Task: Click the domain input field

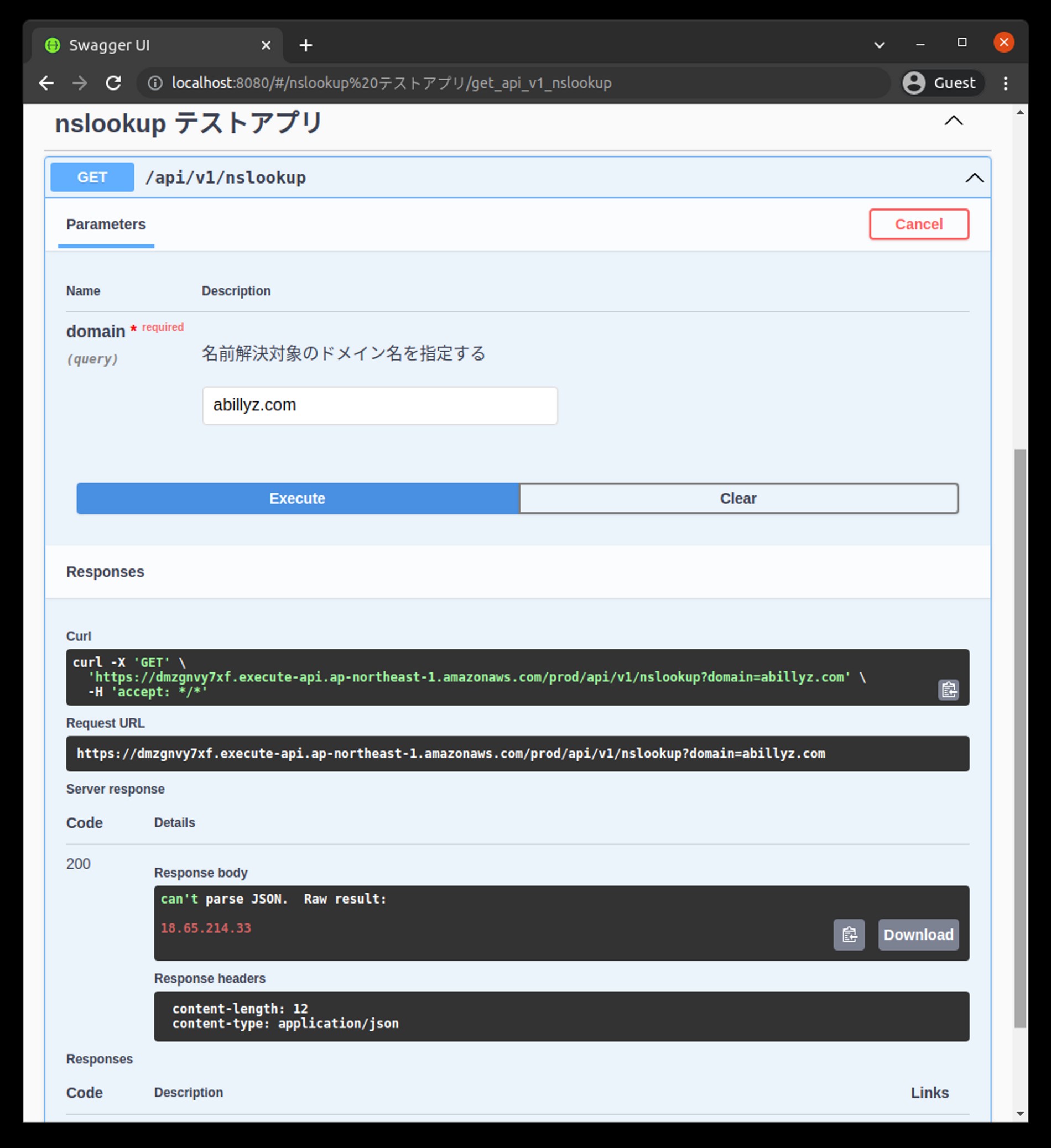Action: (x=379, y=405)
